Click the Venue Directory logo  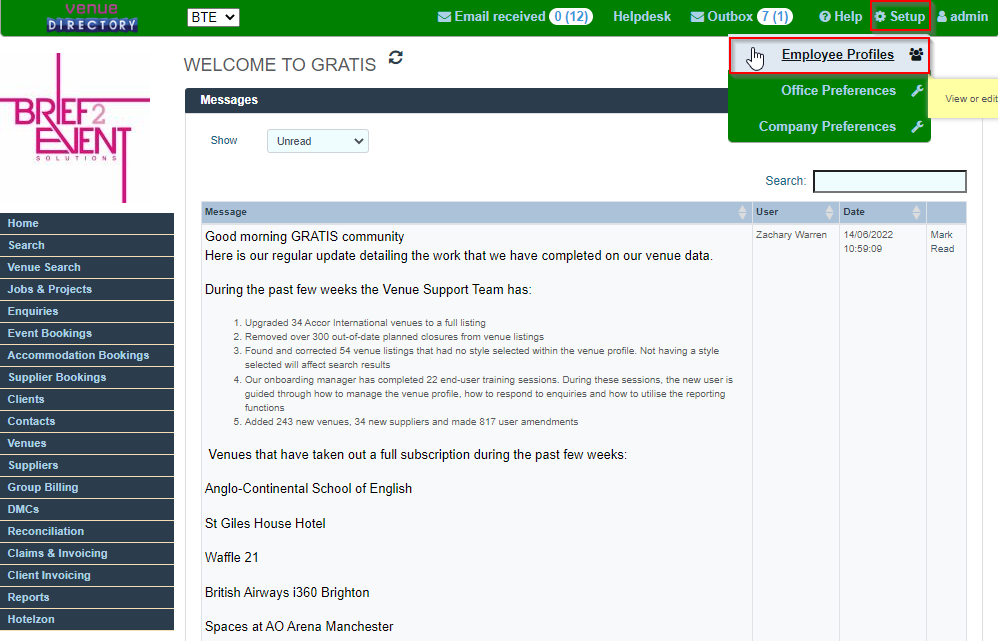point(92,17)
